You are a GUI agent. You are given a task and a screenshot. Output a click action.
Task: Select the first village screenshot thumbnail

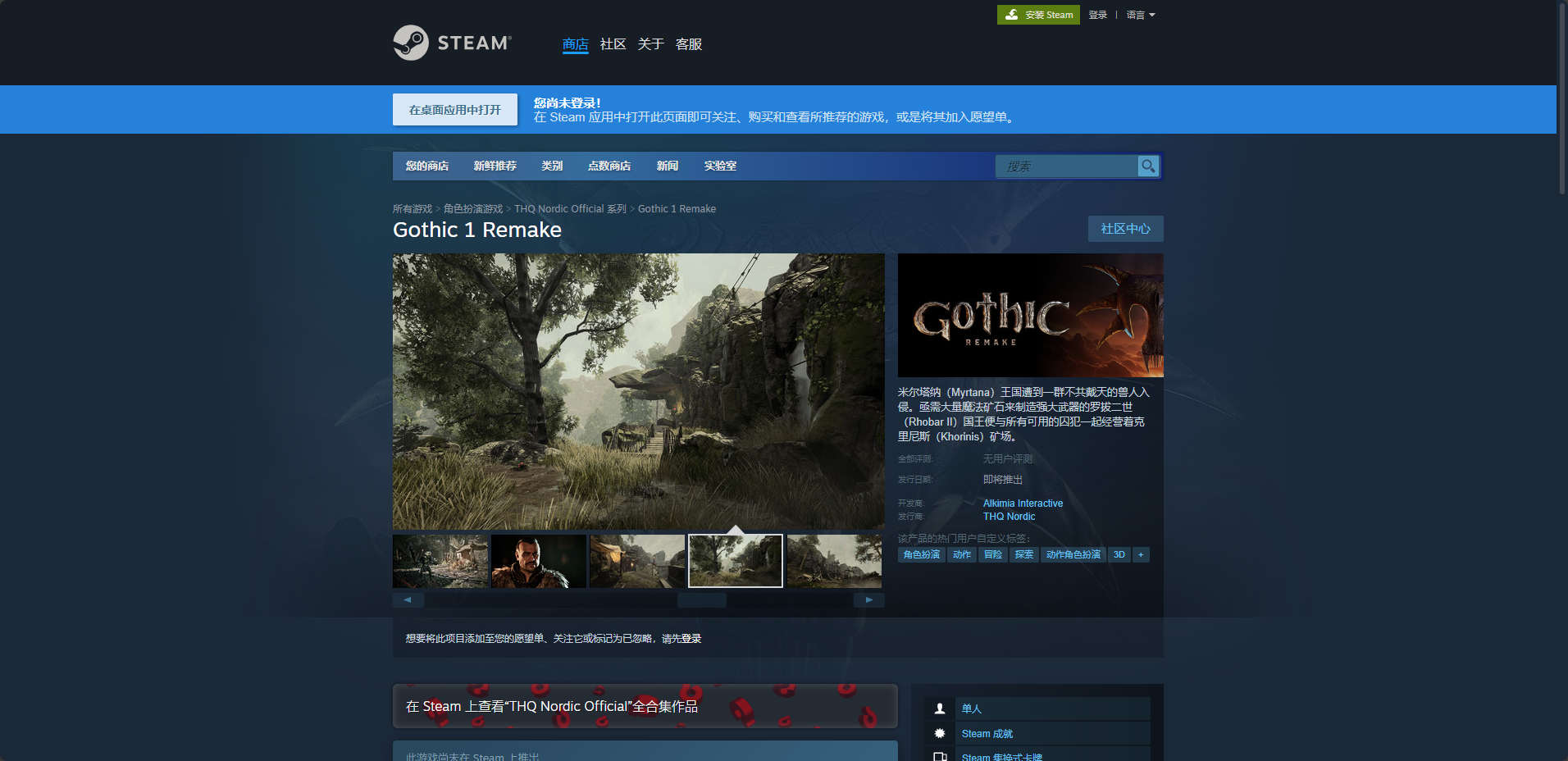[440, 561]
